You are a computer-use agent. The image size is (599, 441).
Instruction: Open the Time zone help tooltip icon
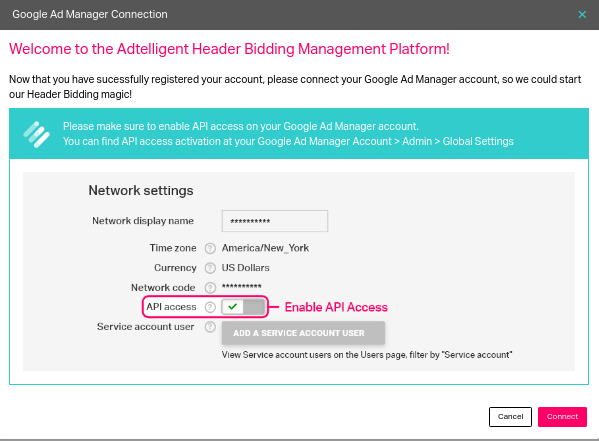(x=210, y=248)
